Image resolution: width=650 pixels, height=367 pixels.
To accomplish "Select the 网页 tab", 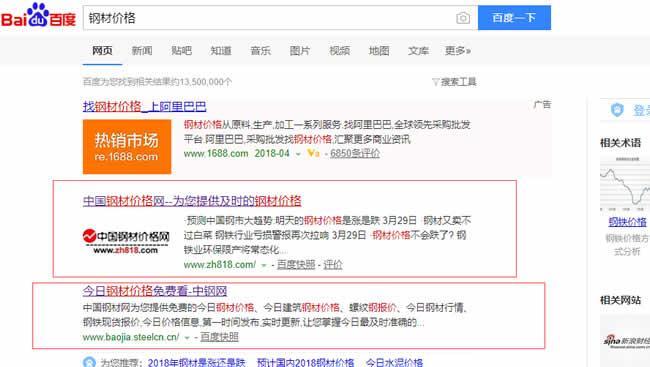I will (x=102, y=51).
